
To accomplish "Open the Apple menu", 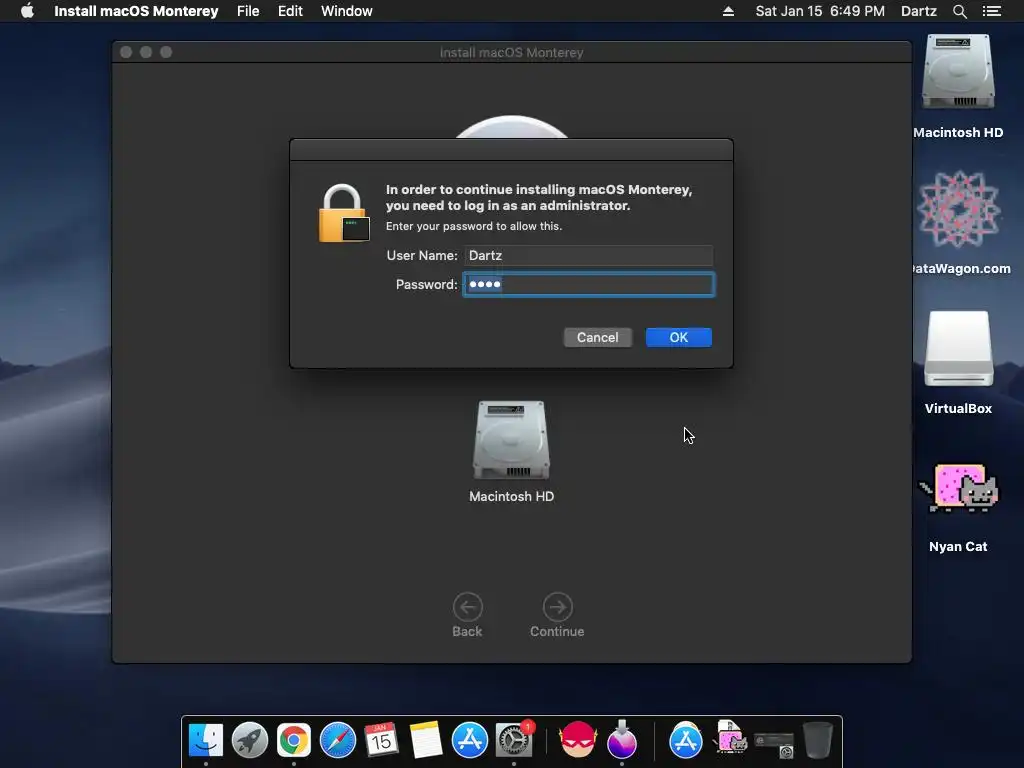I will pos(27,11).
